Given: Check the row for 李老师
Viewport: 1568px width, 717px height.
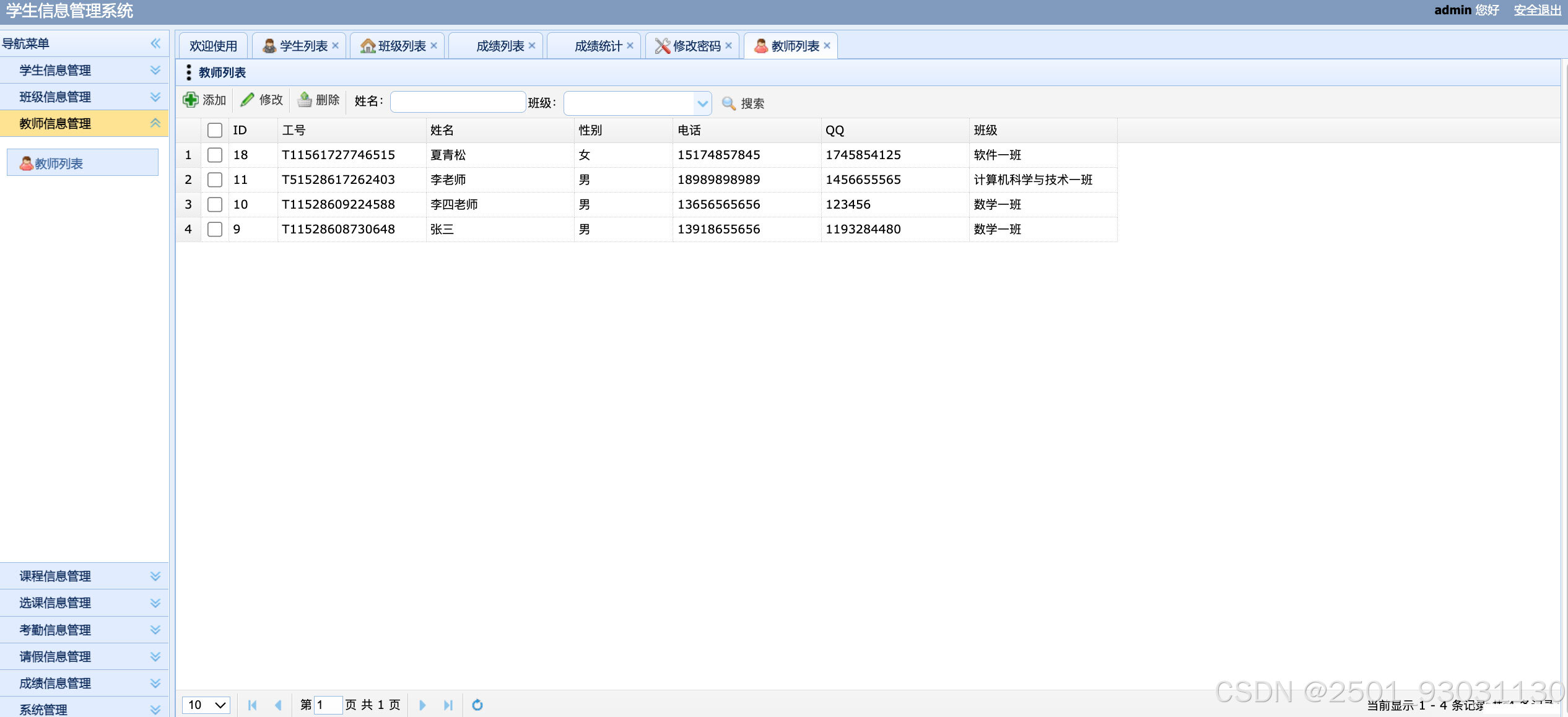Looking at the screenshot, I should tap(215, 180).
